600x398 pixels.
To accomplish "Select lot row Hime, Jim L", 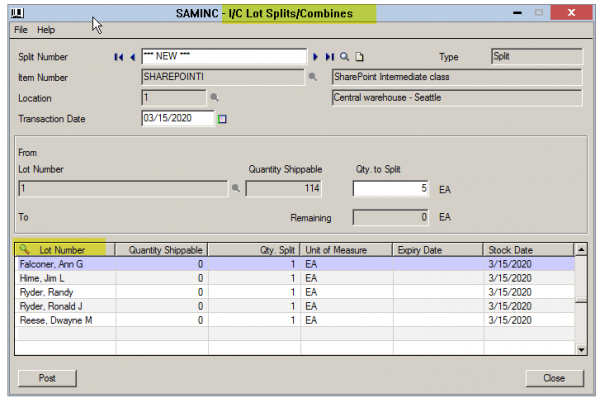I will coord(295,278).
